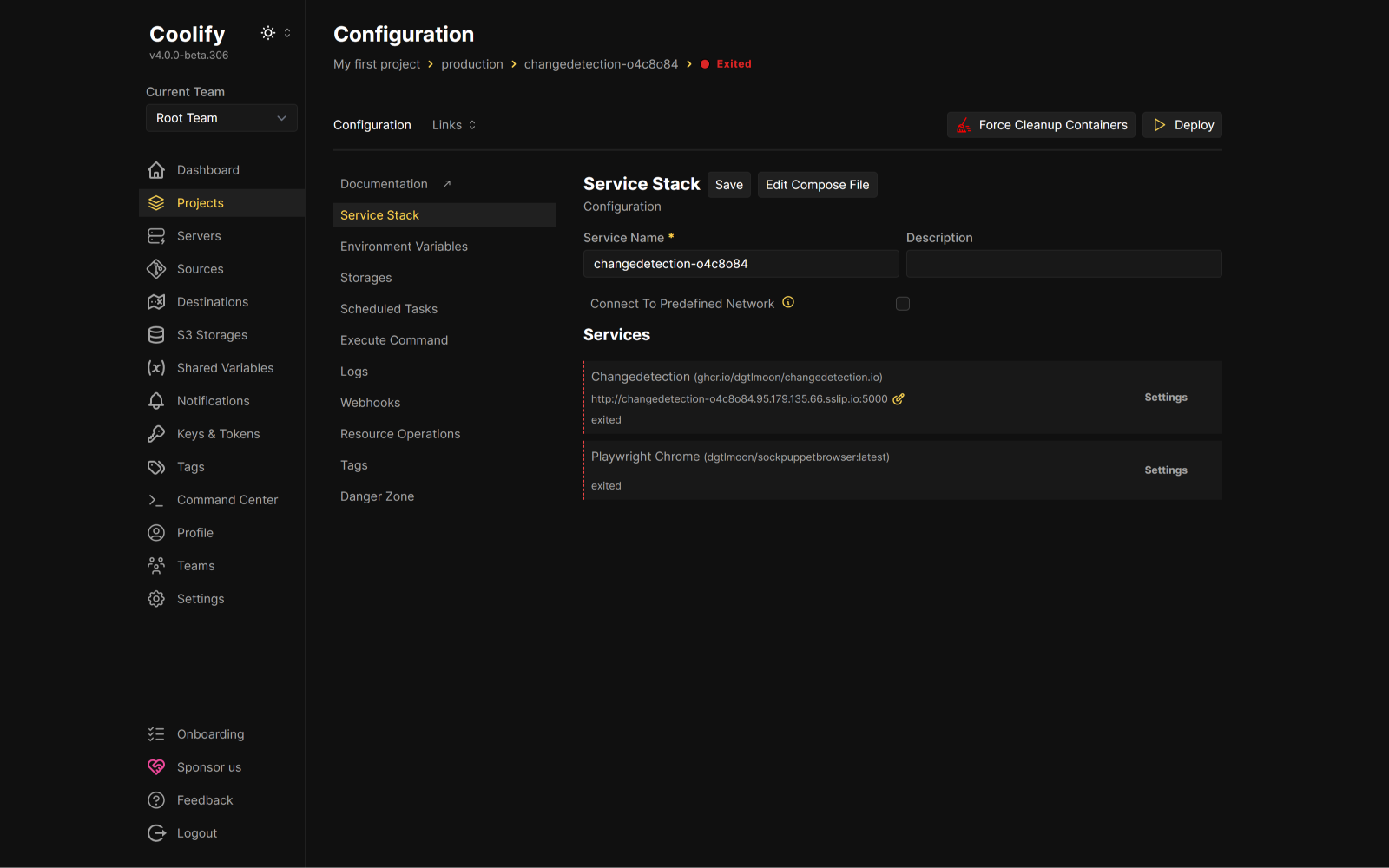Click the S3 Storages database icon
1389x868 pixels.
(x=156, y=335)
